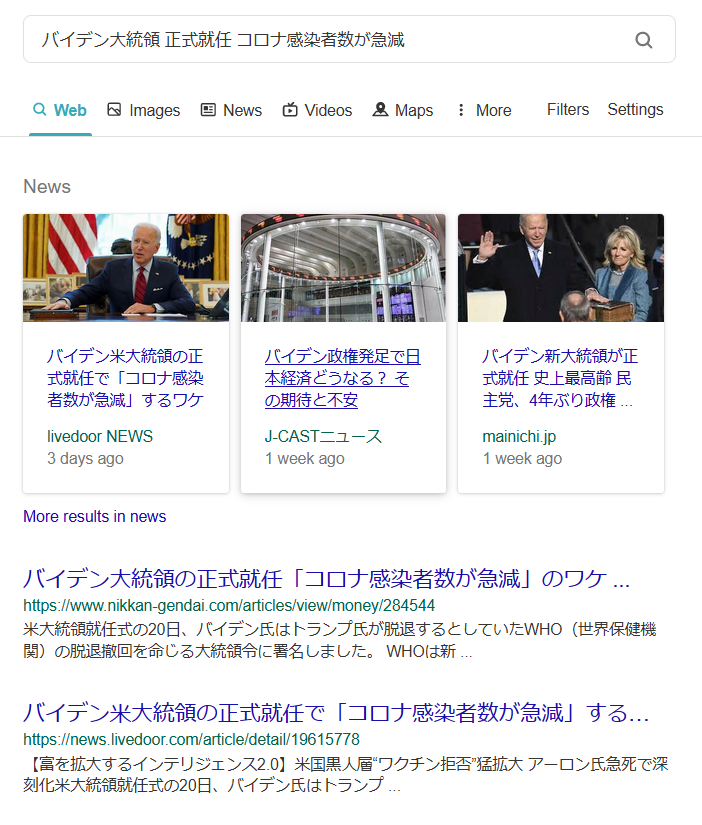Screen dimensions: 702x825
Task: Open the nikkan-gendai search result title
Action: (326, 579)
